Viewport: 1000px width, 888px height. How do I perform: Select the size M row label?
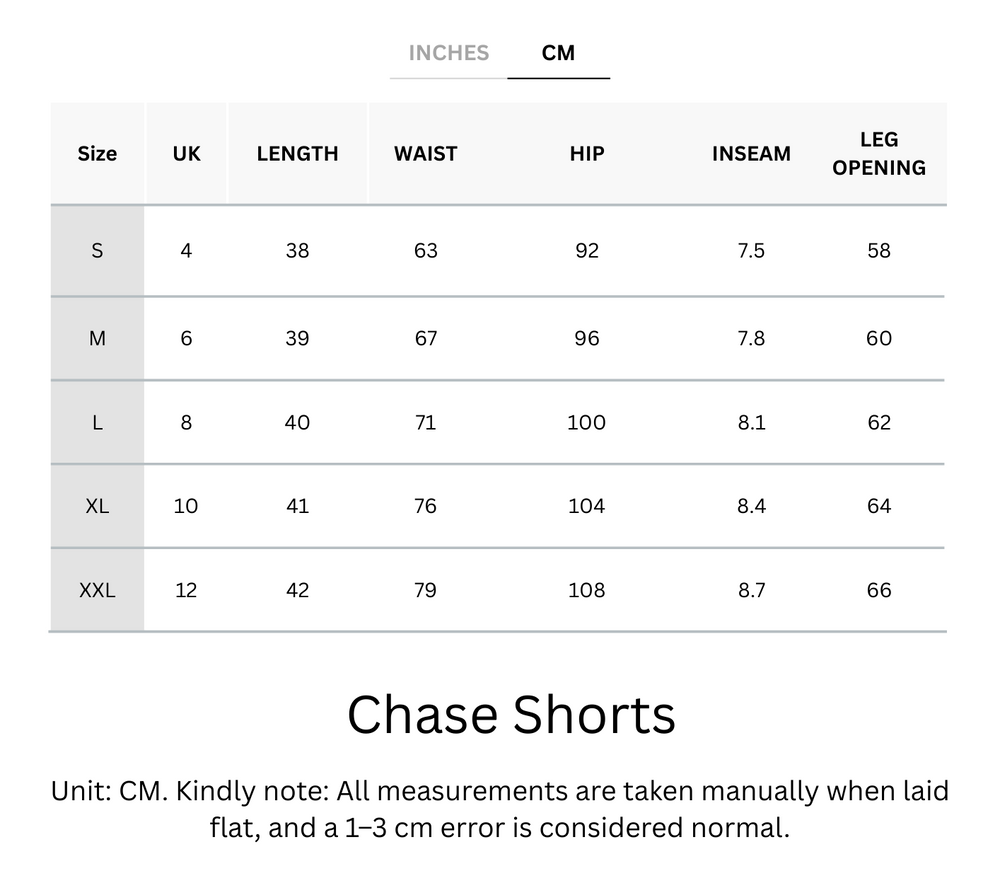tap(97, 338)
